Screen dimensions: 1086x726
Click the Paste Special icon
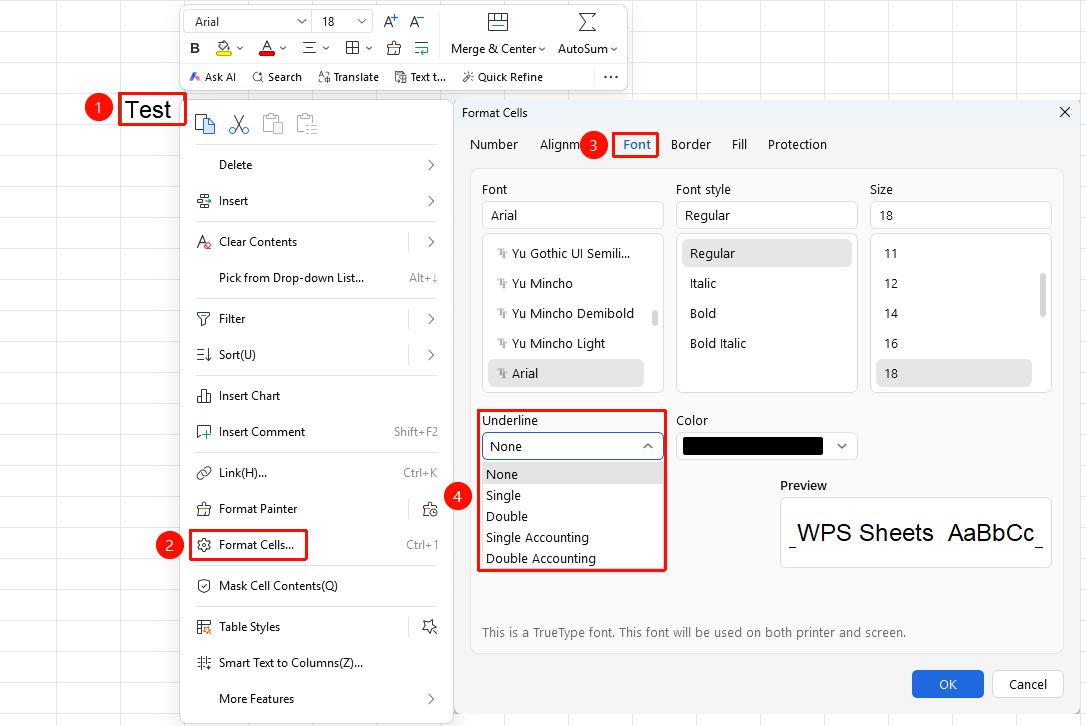click(x=307, y=124)
